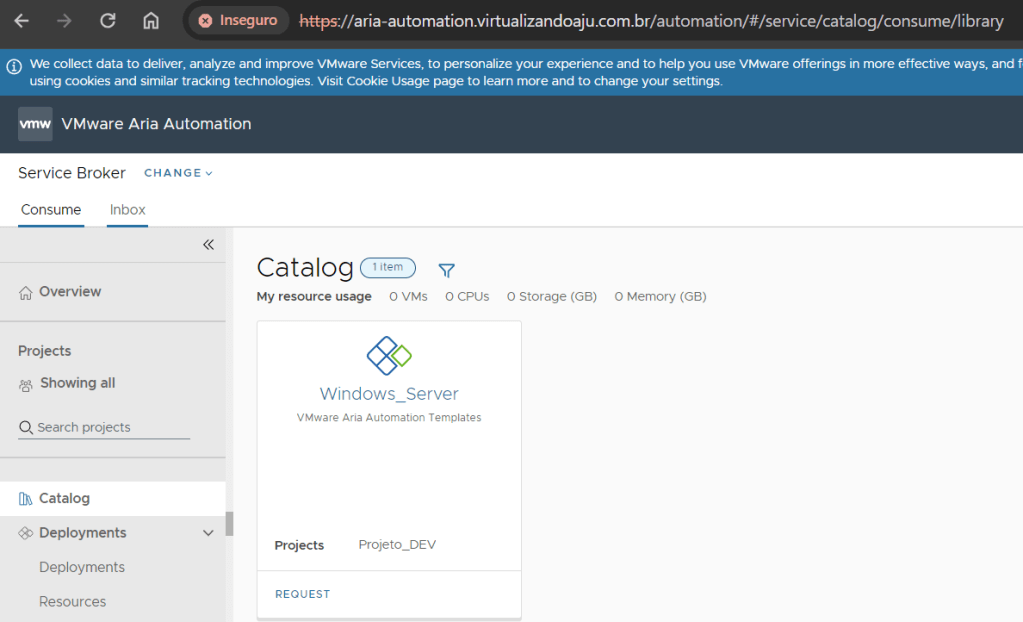This screenshot has width=1023, height=622.
Task: Request the Windows_Server catalog item
Action: pyautogui.click(x=302, y=594)
